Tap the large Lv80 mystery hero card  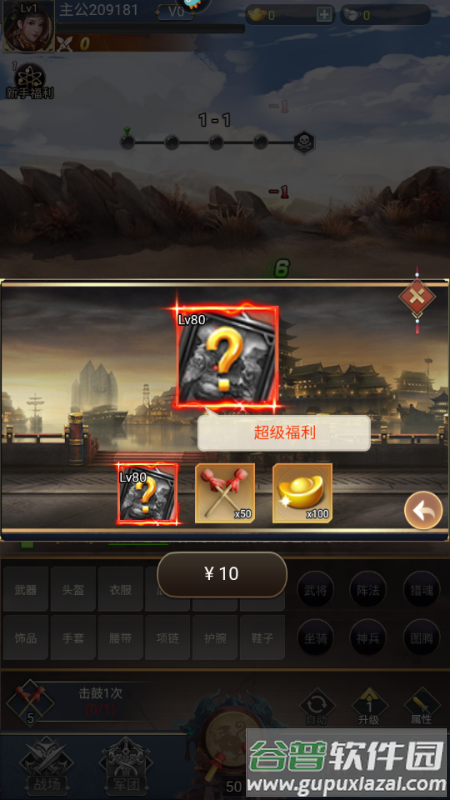(x=227, y=357)
